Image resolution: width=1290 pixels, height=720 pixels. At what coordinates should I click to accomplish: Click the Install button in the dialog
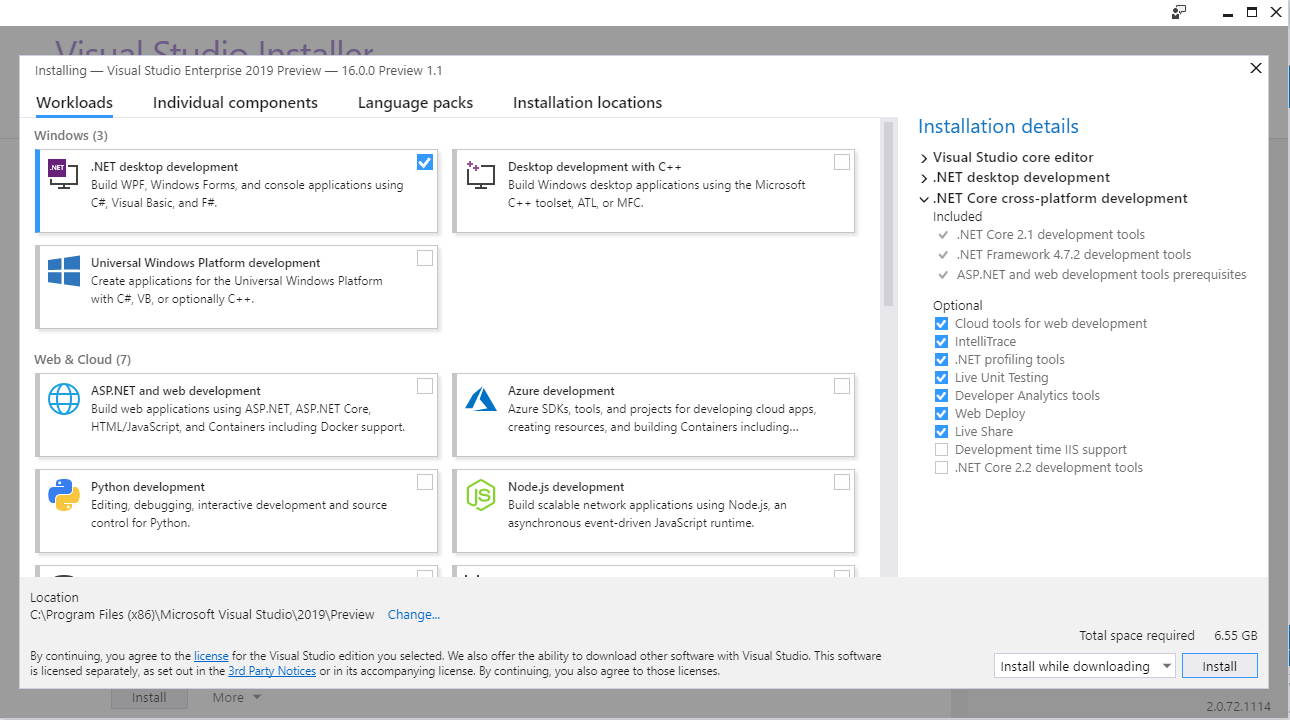coord(1219,666)
